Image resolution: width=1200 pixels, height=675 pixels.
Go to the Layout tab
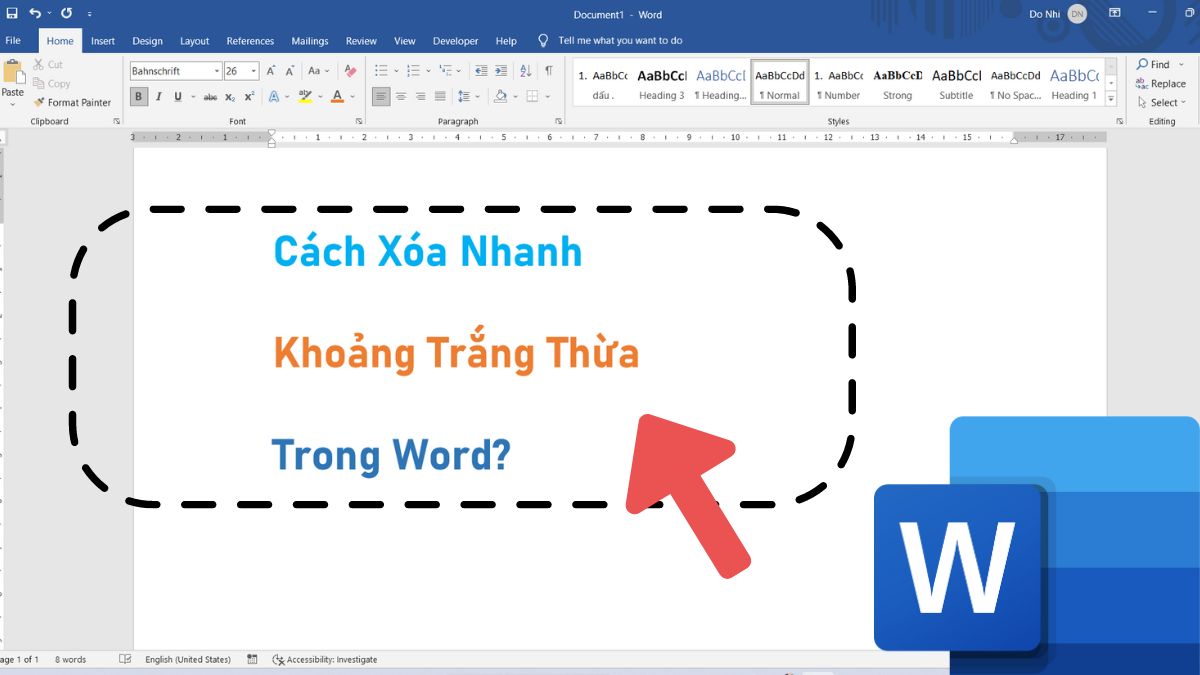coord(194,41)
